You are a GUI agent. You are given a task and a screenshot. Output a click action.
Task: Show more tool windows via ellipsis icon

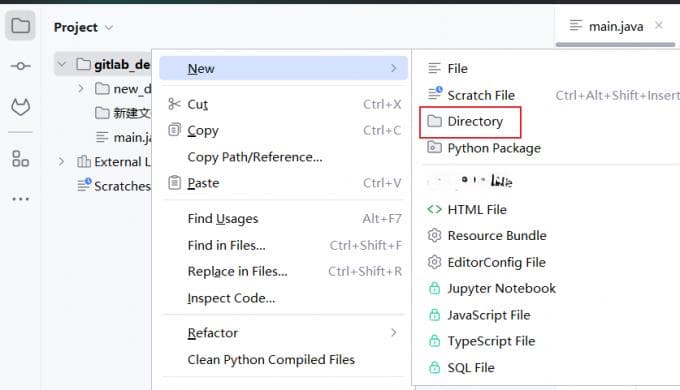coord(20,199)
